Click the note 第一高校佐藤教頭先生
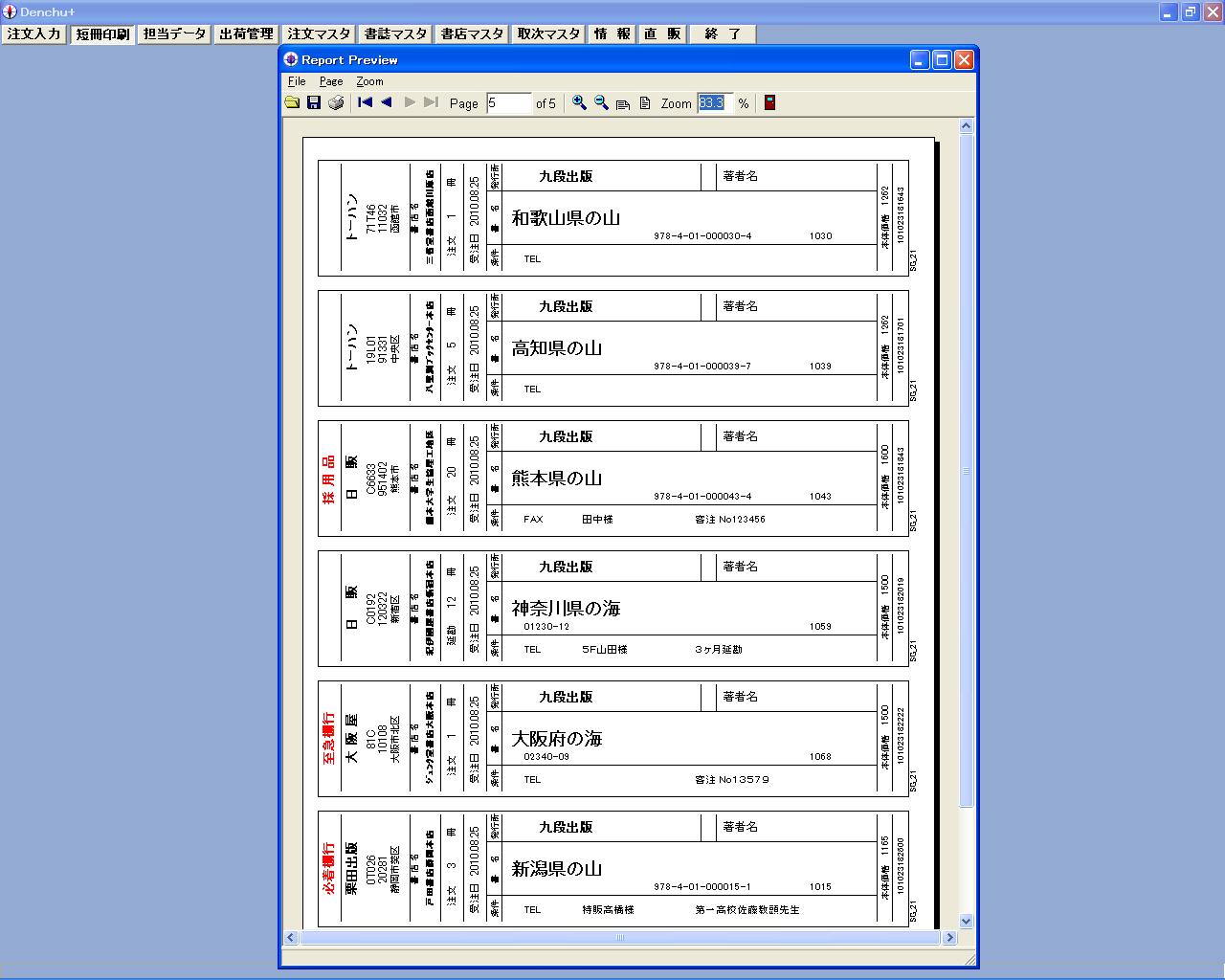Image resolution: width=1225 pixels, height=980 pixels. 747,910
